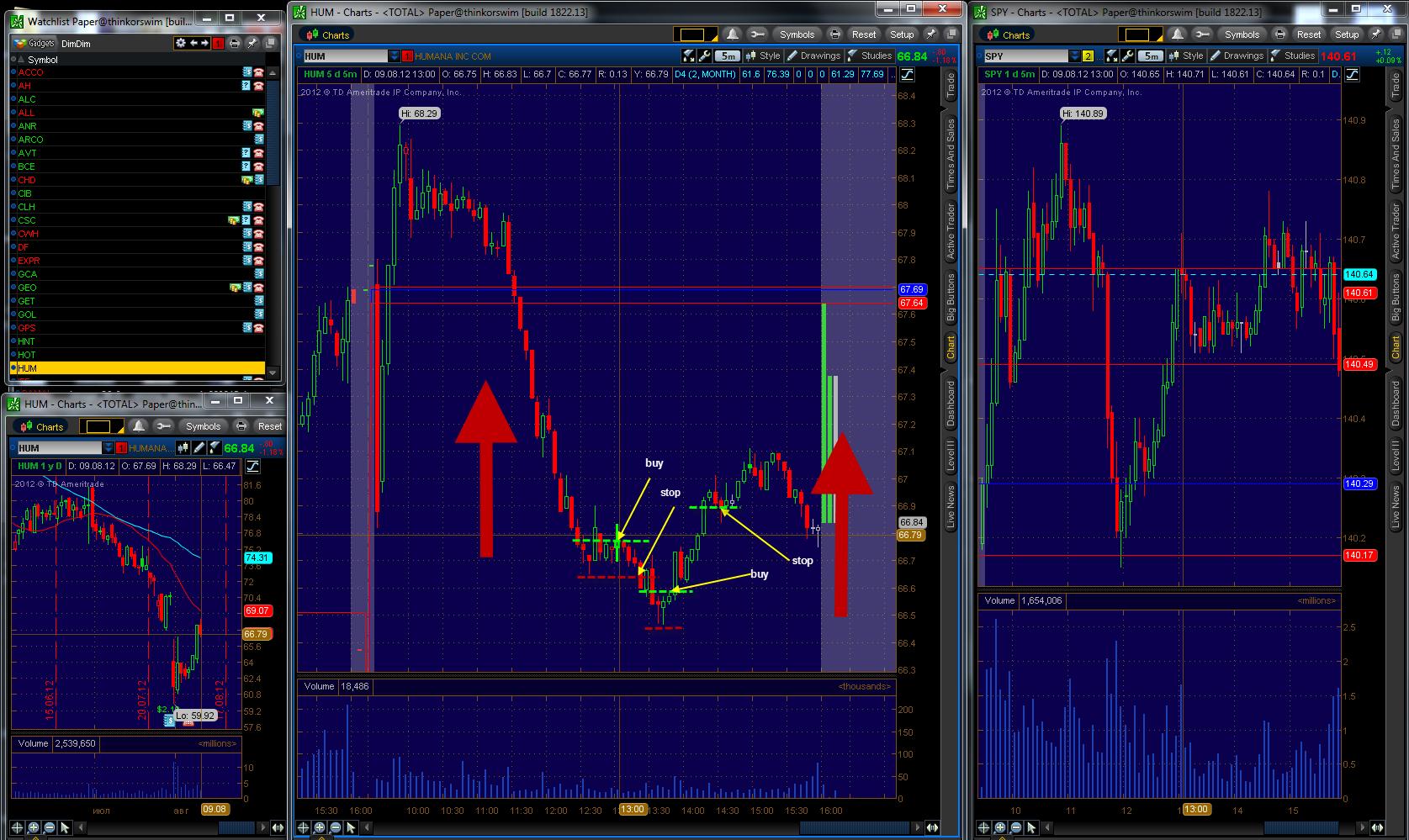The height and width of the screenshot is (840, 1409).
Task: Click the Reset button on HUM chart
Action: (x=864, y=34)
